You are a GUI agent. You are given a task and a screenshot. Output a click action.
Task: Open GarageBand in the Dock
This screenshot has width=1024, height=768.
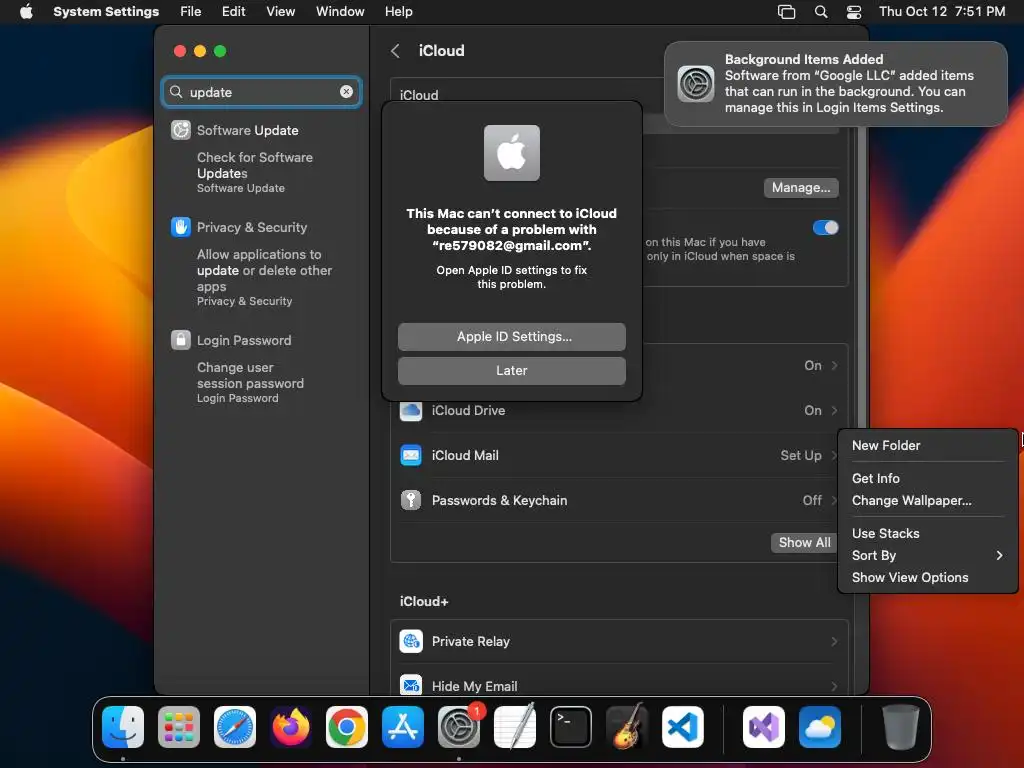[627, 727]
